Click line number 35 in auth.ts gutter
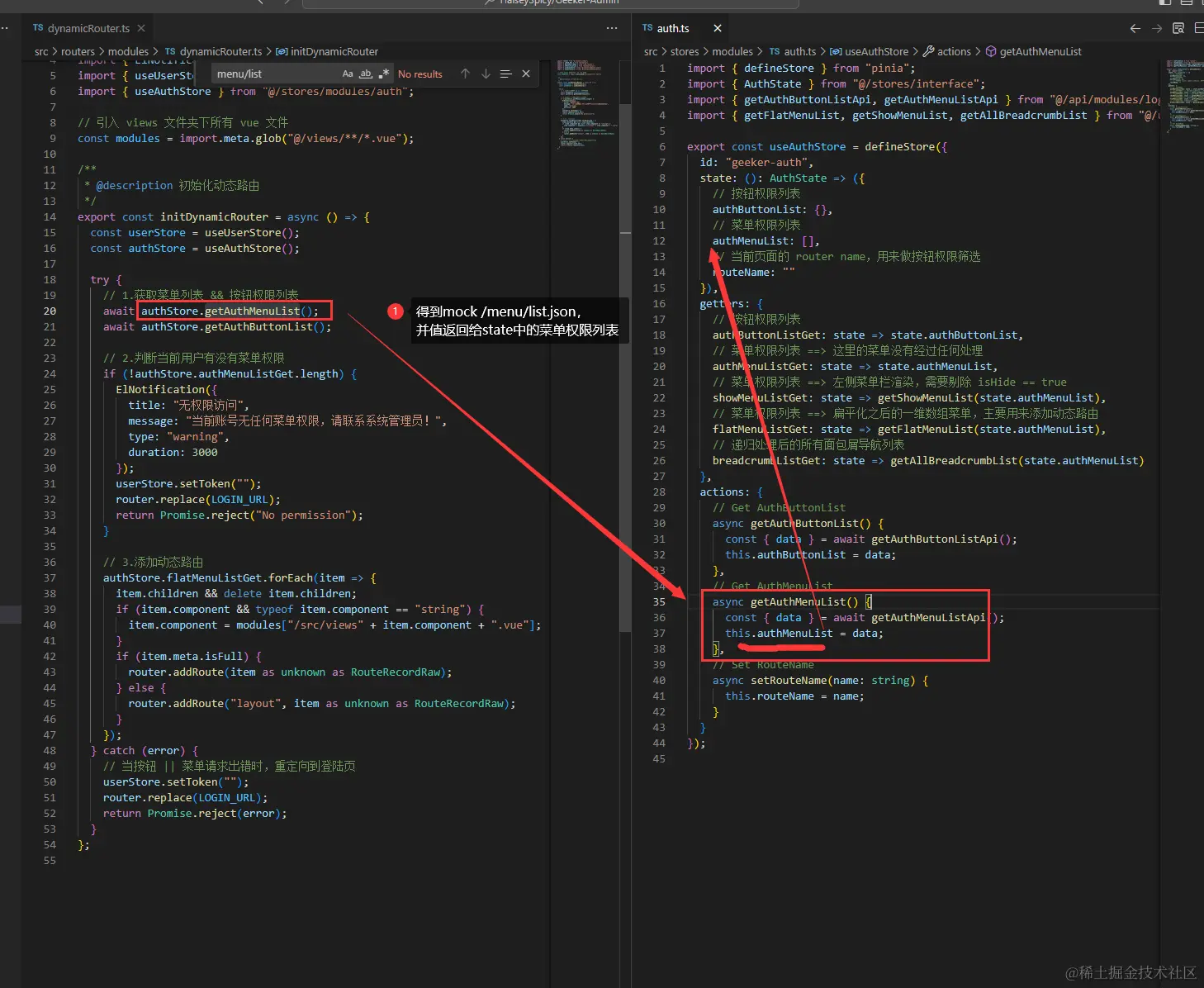Screen dimensions: 1204x988 click(x=659, y=601)
